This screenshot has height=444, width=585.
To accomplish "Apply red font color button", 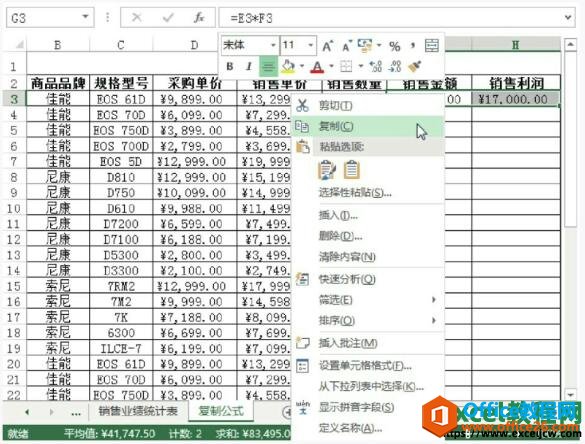I will [x=317, y=67].
